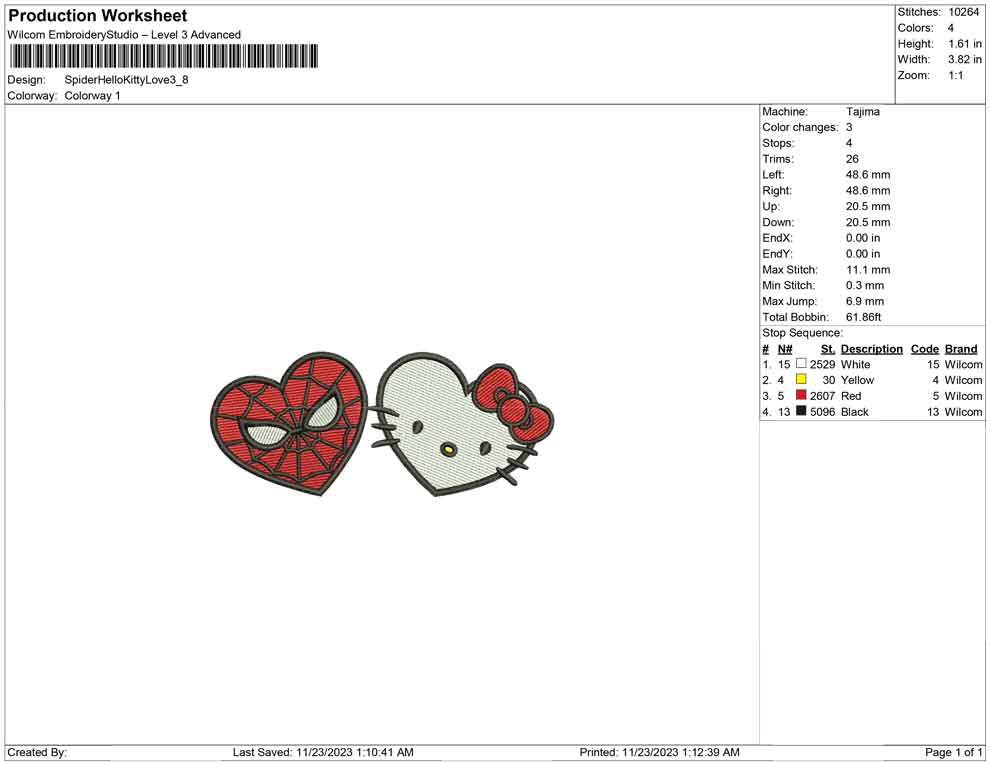Click the Stitches value '10264'
This screenshot has width=990, height=762.
pos(963,12)
